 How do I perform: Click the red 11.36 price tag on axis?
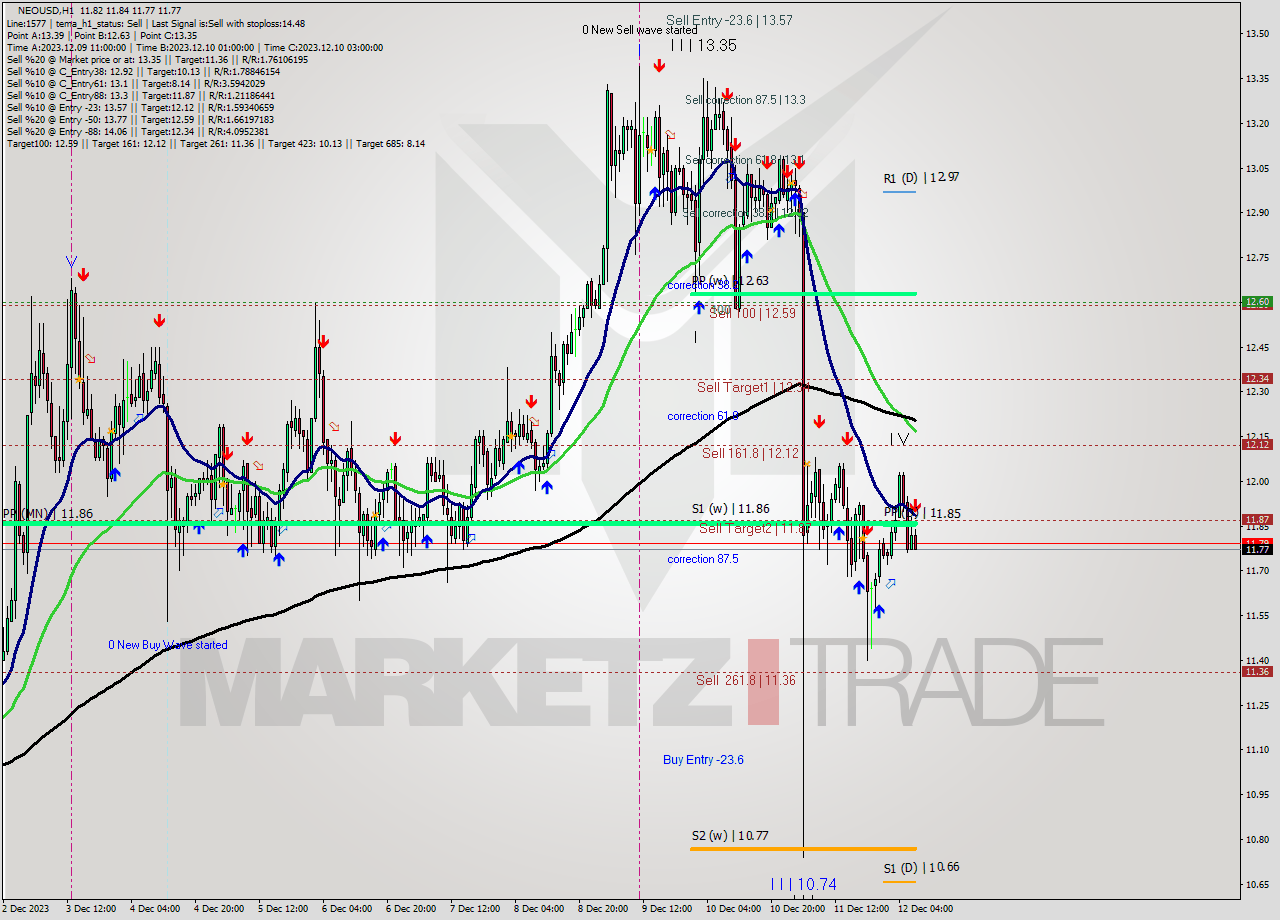(x=1256, y=672)
